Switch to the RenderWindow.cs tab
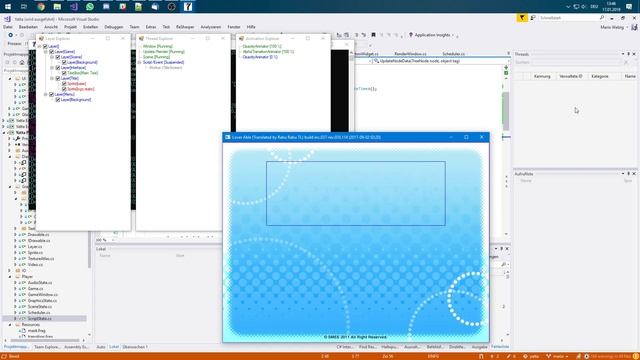This screenshot has height=360, width=640. tap(410, 54)
